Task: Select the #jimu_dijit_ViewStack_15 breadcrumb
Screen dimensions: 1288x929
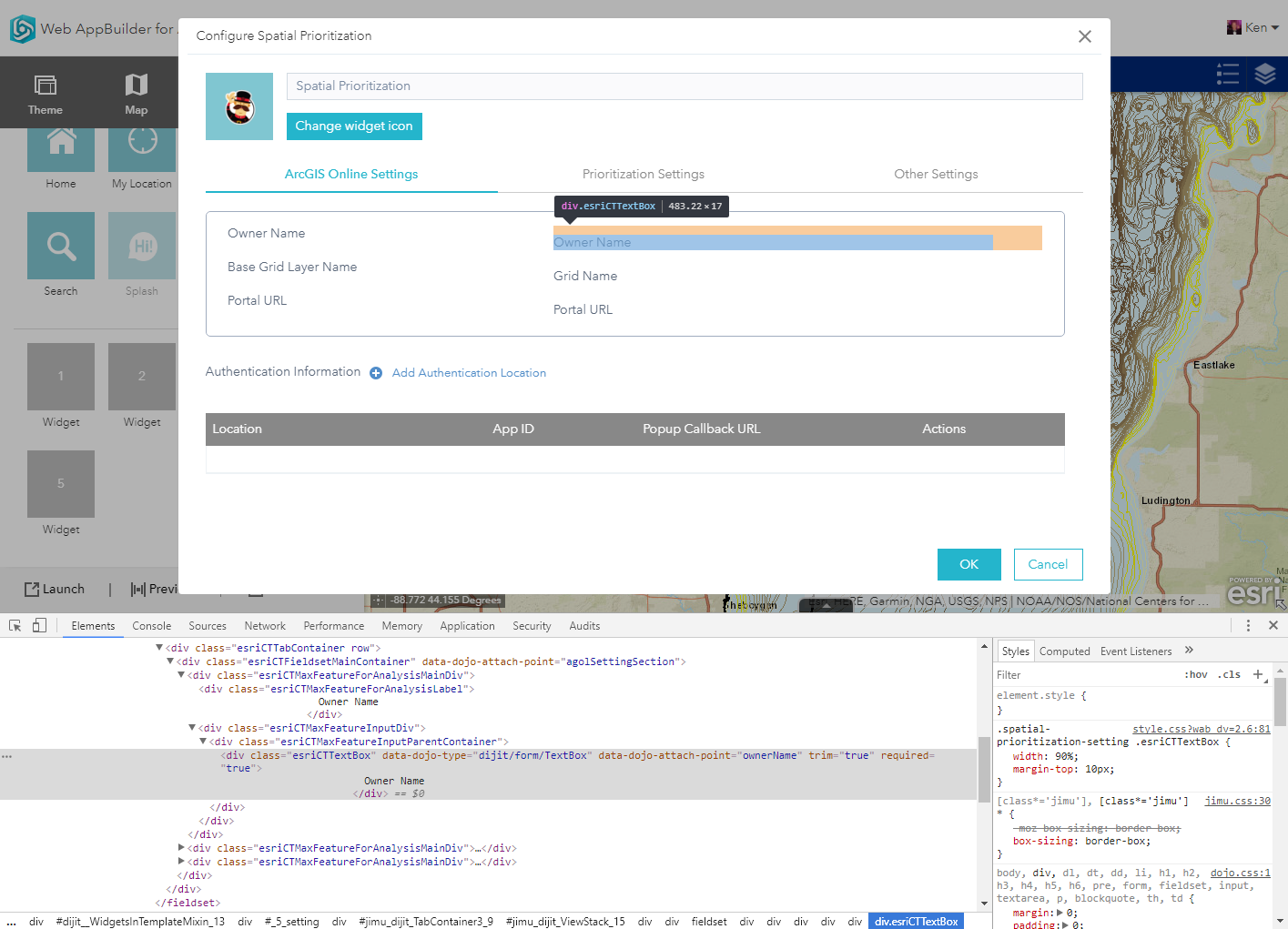Action: 565,922
